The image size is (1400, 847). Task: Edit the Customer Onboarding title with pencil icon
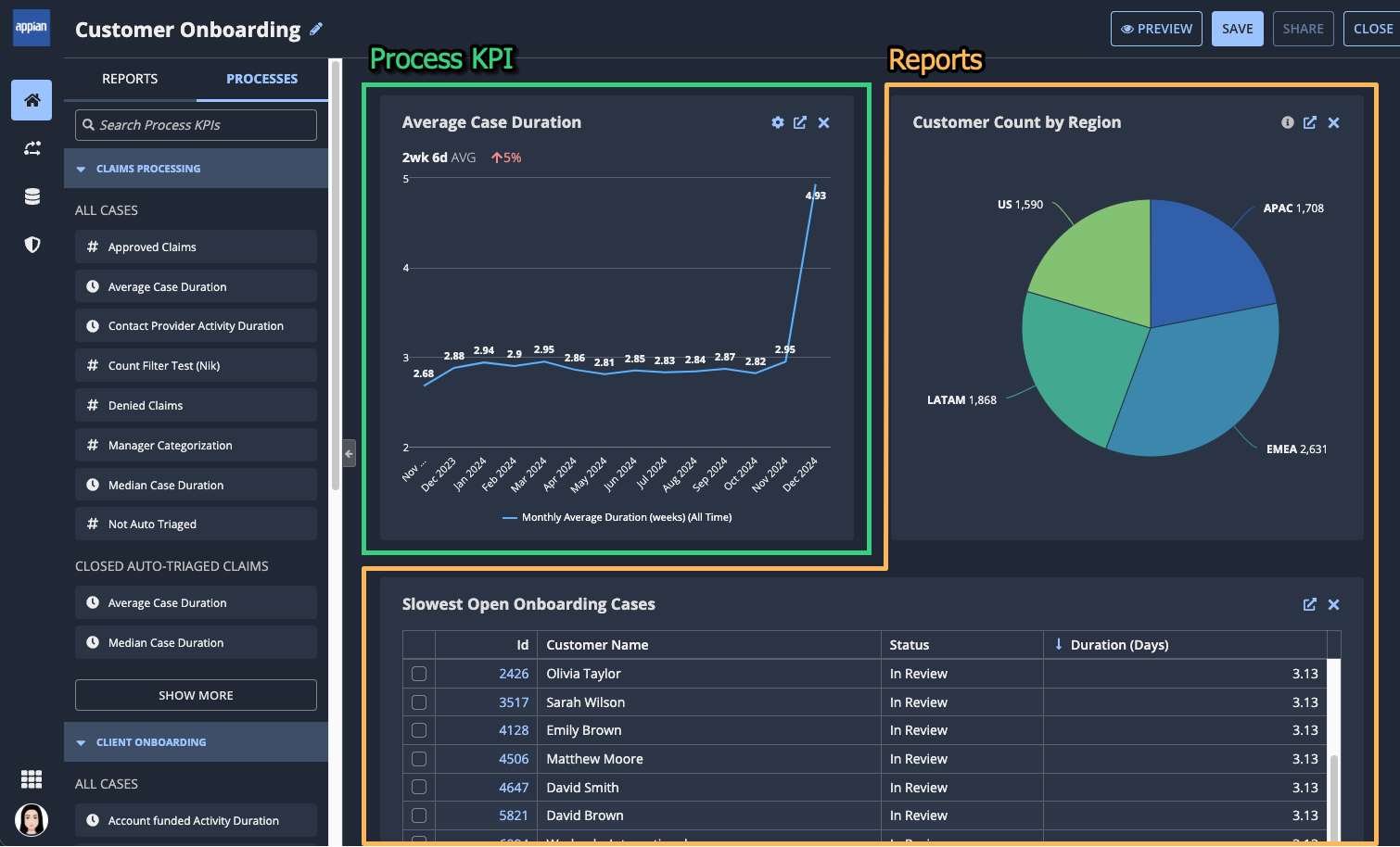click(316, 29)
